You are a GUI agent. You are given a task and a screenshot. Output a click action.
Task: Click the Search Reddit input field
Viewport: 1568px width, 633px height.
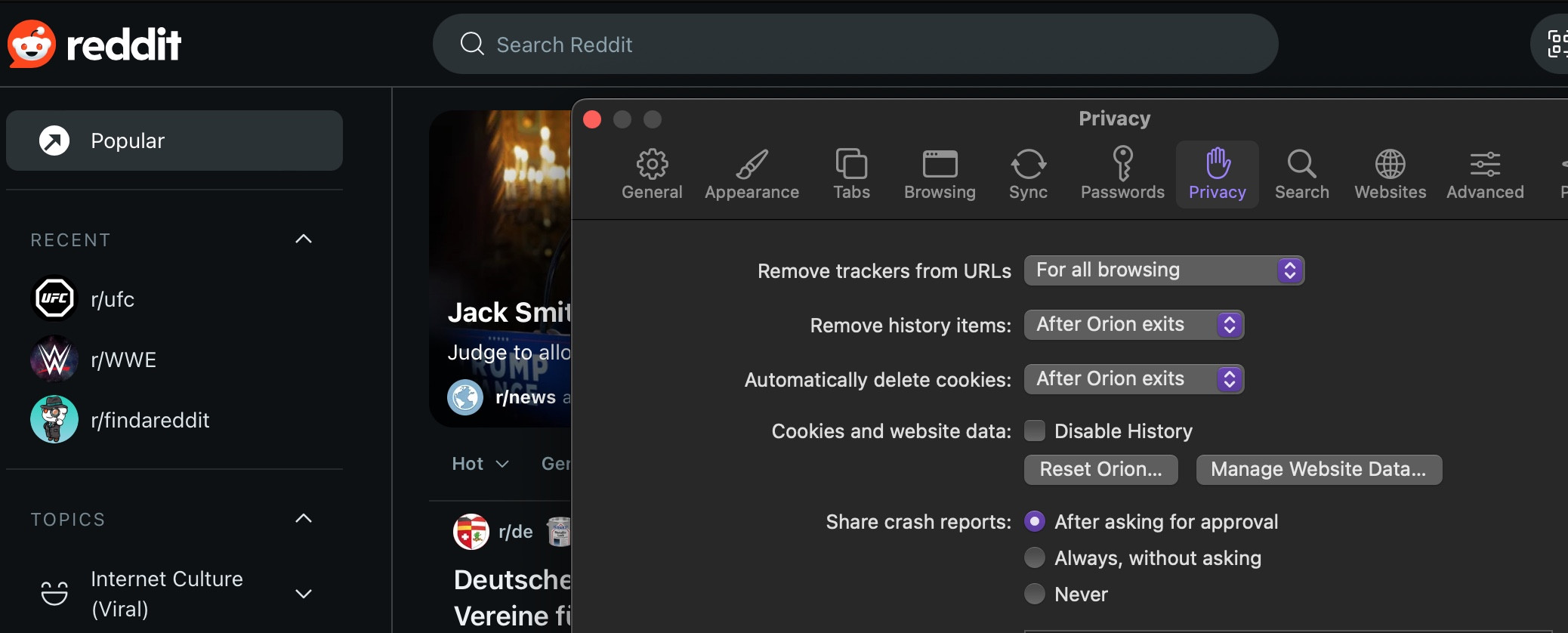(853, 45)
